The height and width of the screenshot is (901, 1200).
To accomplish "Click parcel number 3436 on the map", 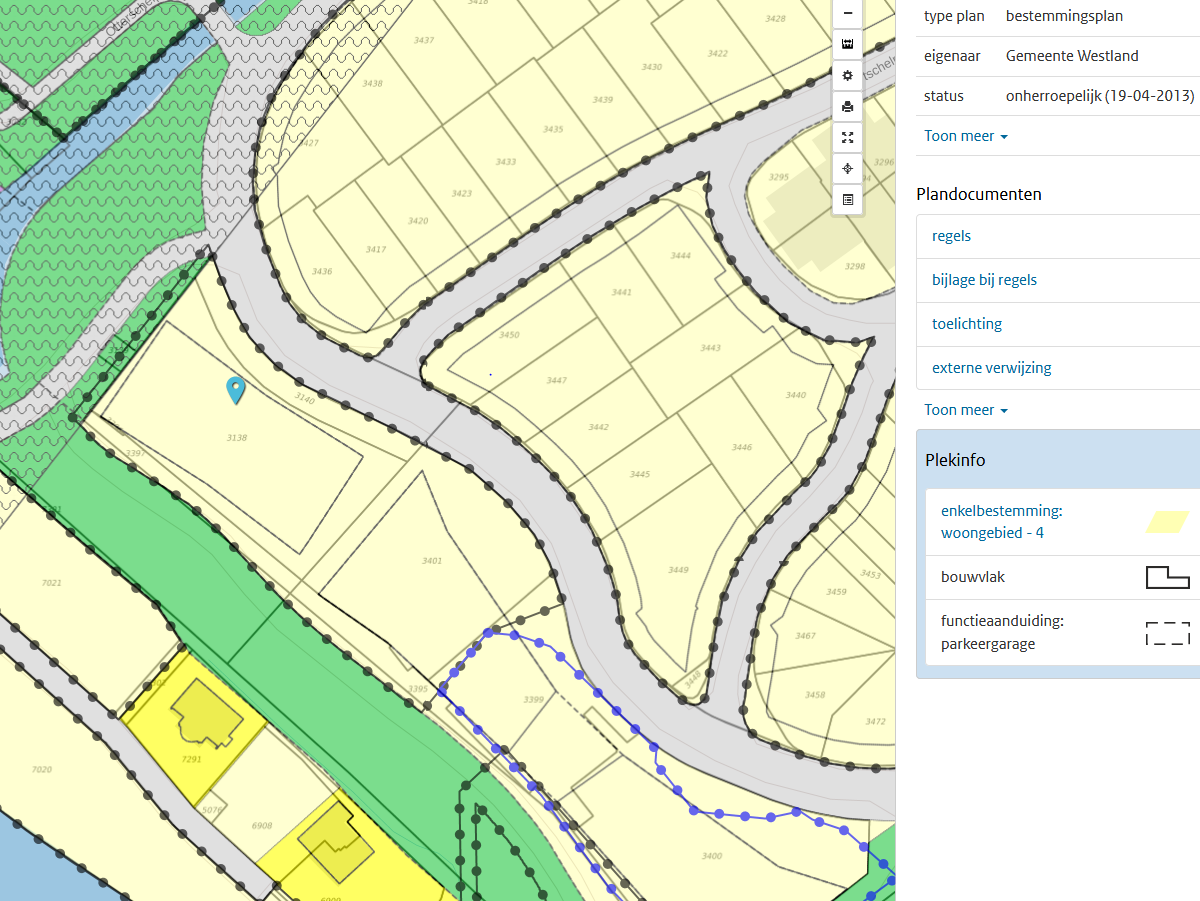I will pos(322,272).
